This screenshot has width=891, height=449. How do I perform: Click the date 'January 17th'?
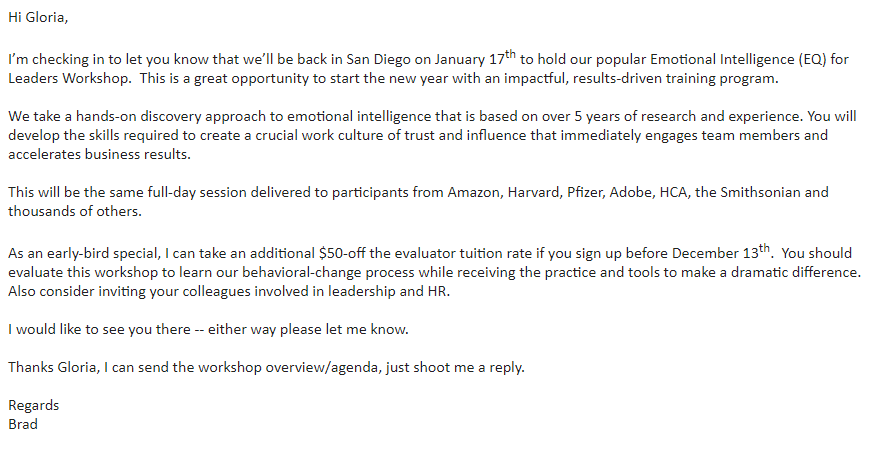(x=476, y=58)
